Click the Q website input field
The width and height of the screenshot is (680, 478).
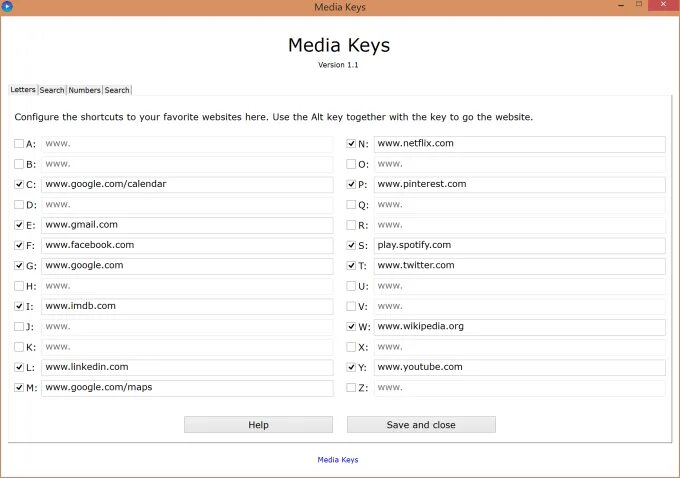click(520, 205)
